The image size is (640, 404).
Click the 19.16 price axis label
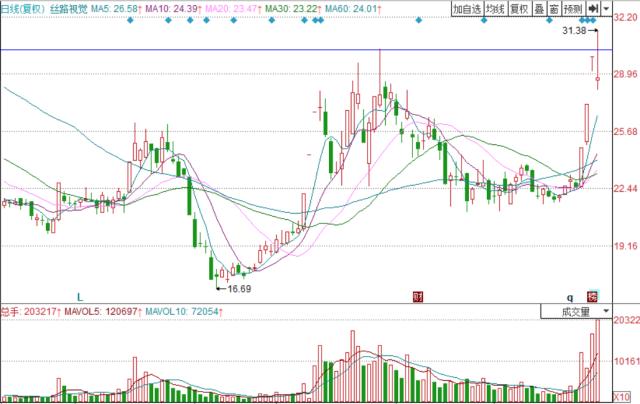[x=626, y=246]
